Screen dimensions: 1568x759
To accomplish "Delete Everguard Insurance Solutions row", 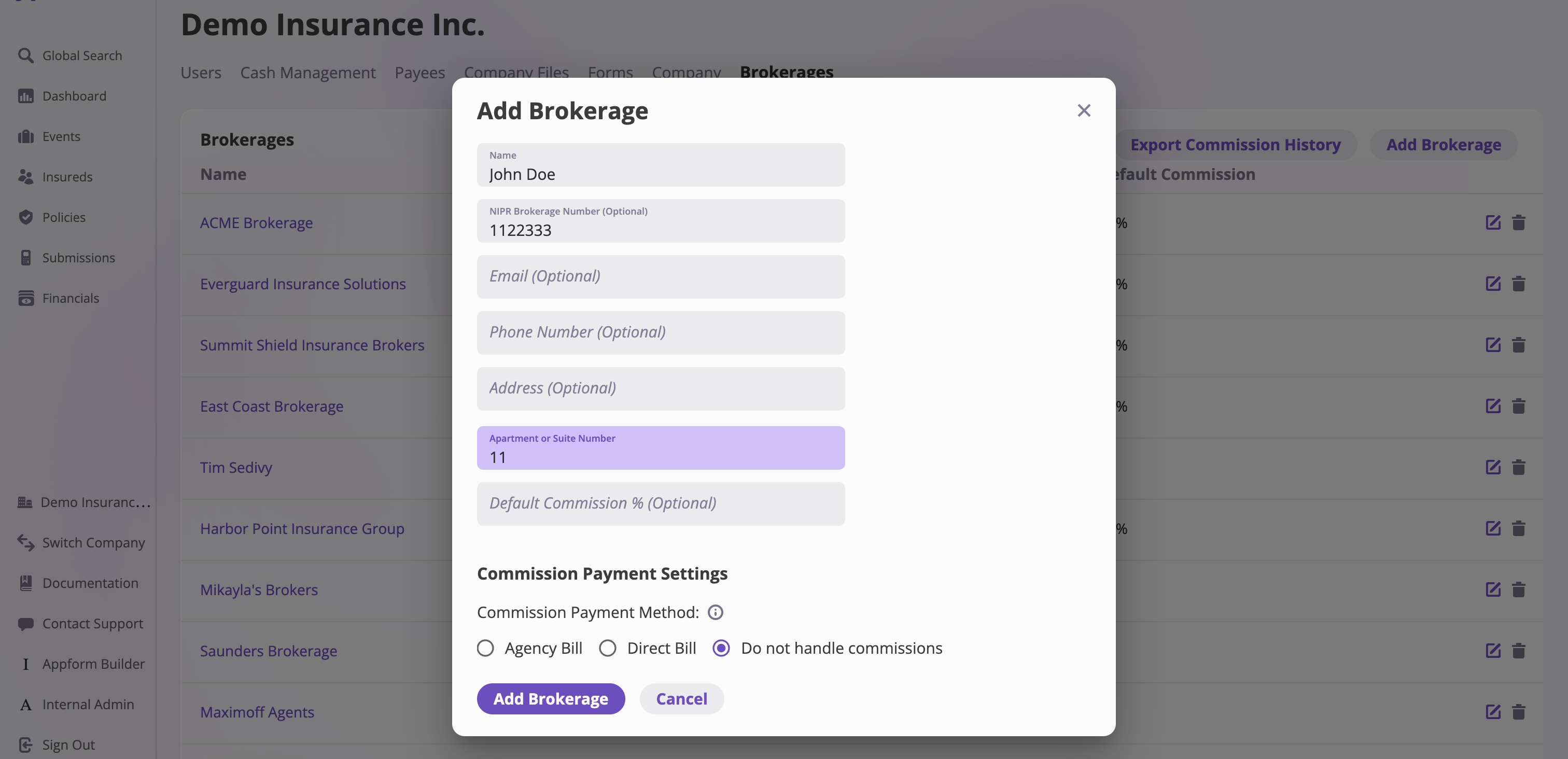I will (1518, 283).
